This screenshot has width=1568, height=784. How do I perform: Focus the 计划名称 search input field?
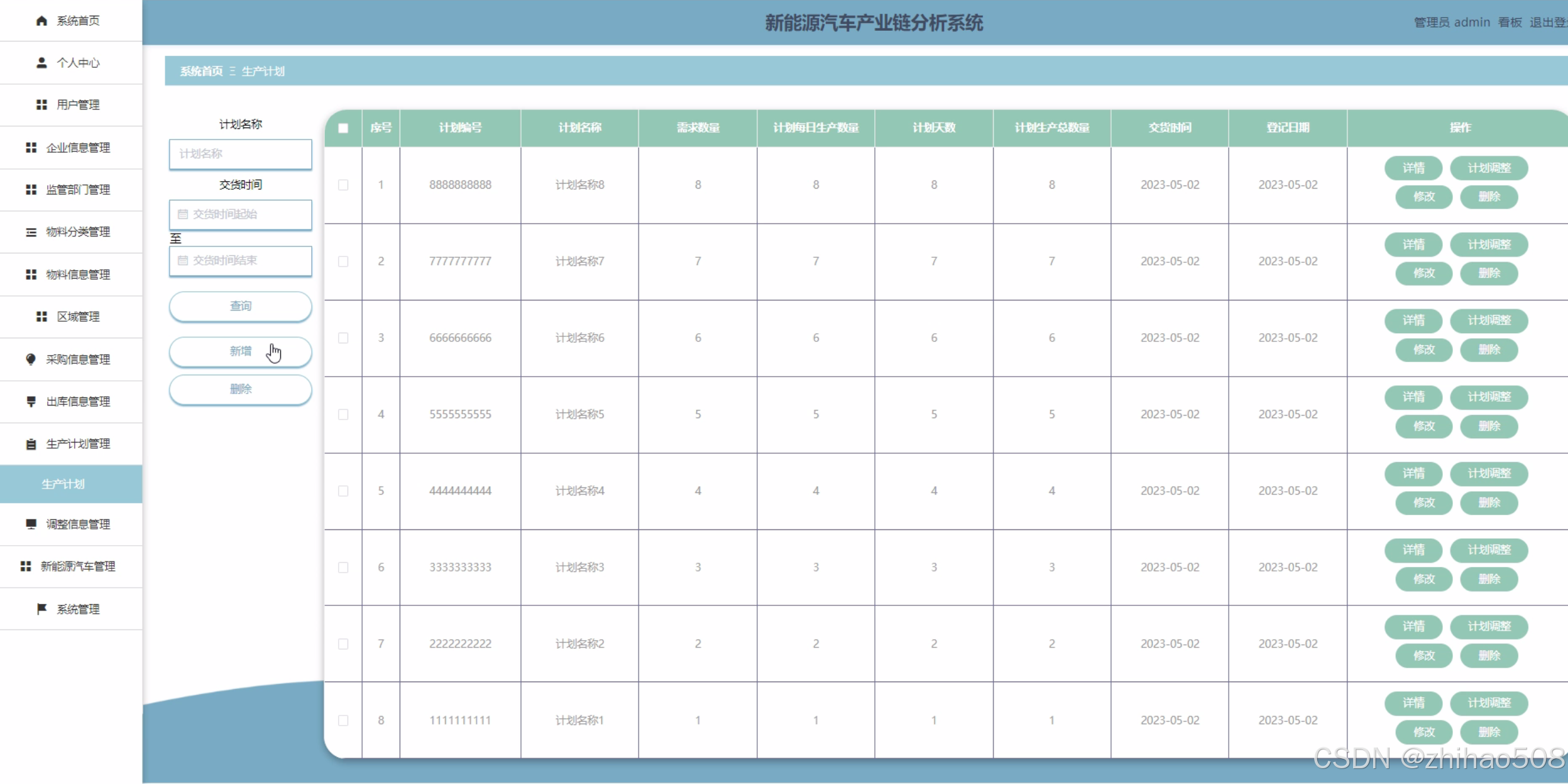point(240,154)
